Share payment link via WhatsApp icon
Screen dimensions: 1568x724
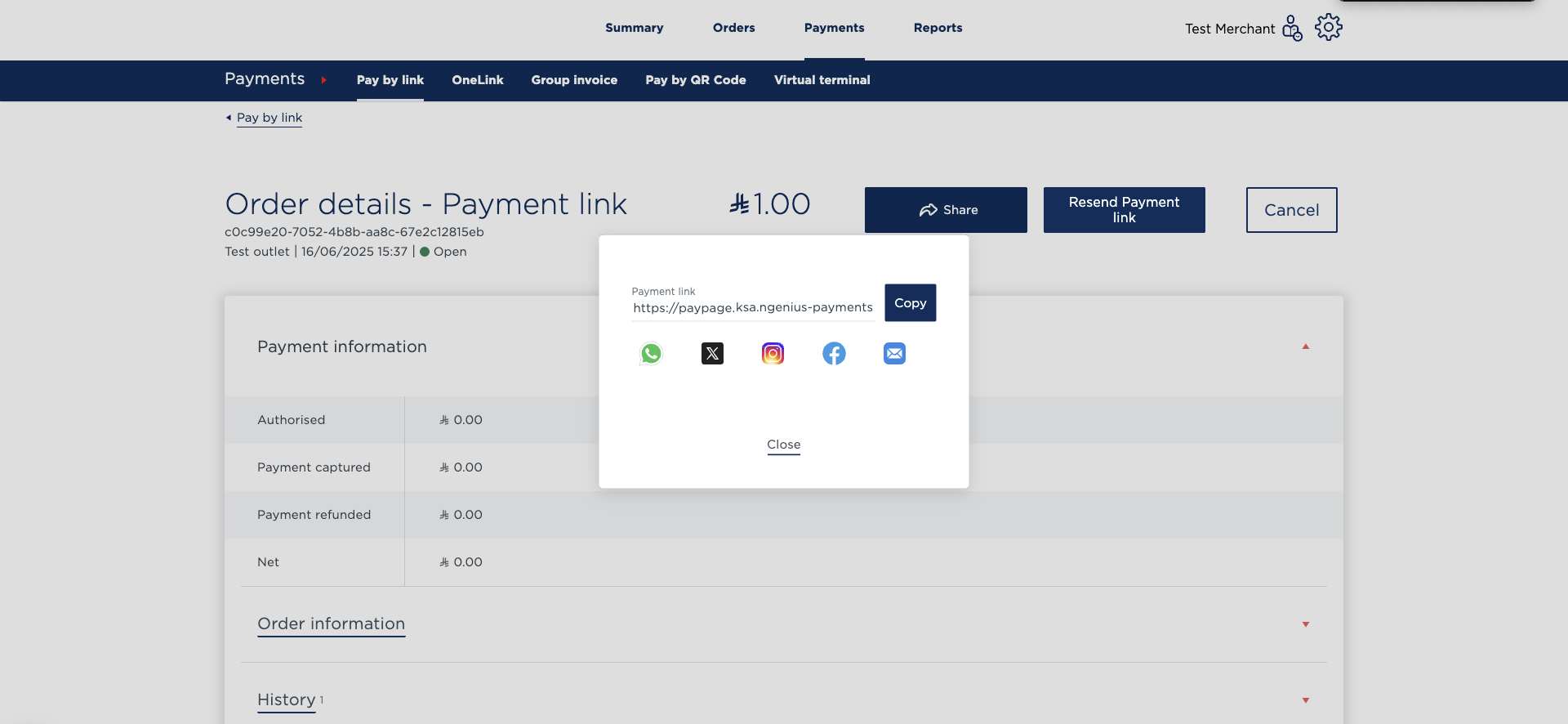[651, 354]
